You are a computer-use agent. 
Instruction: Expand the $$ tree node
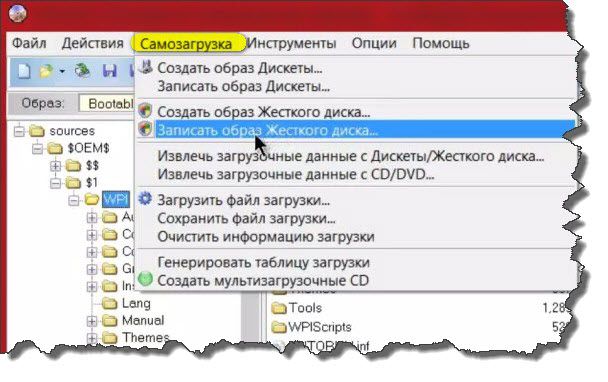click(55, 166)
